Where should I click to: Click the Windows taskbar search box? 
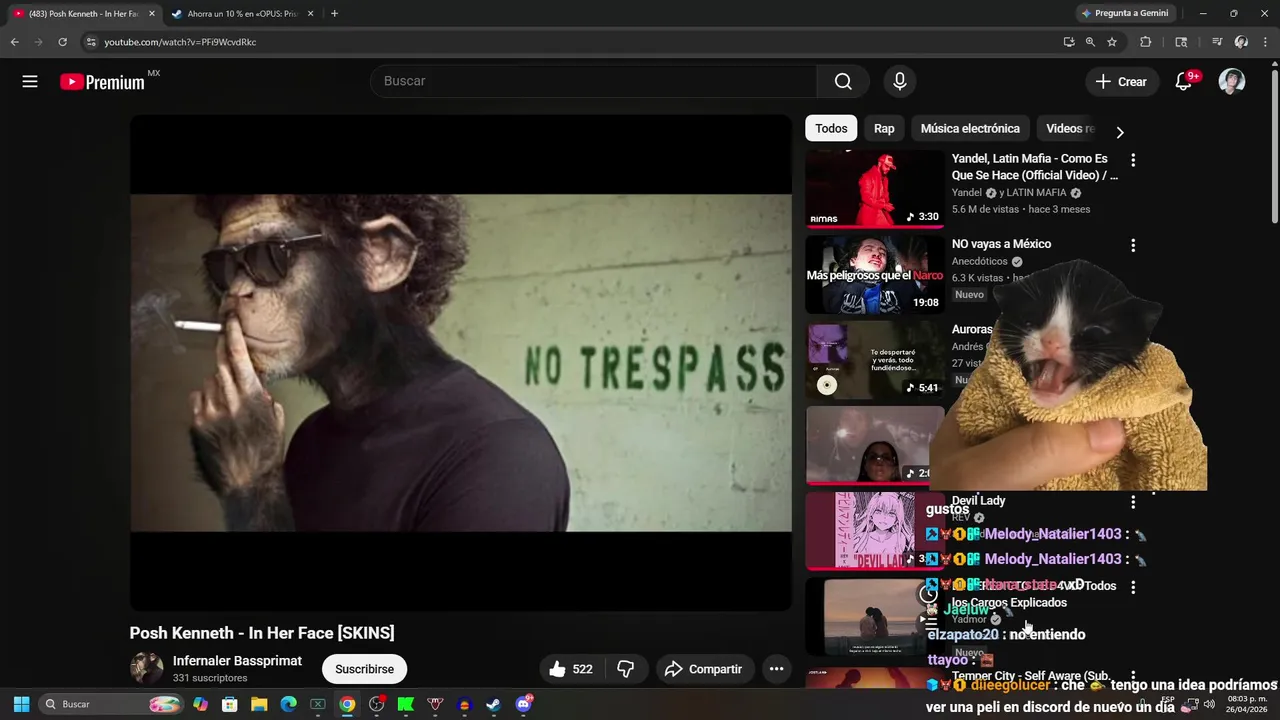point(110,704)
